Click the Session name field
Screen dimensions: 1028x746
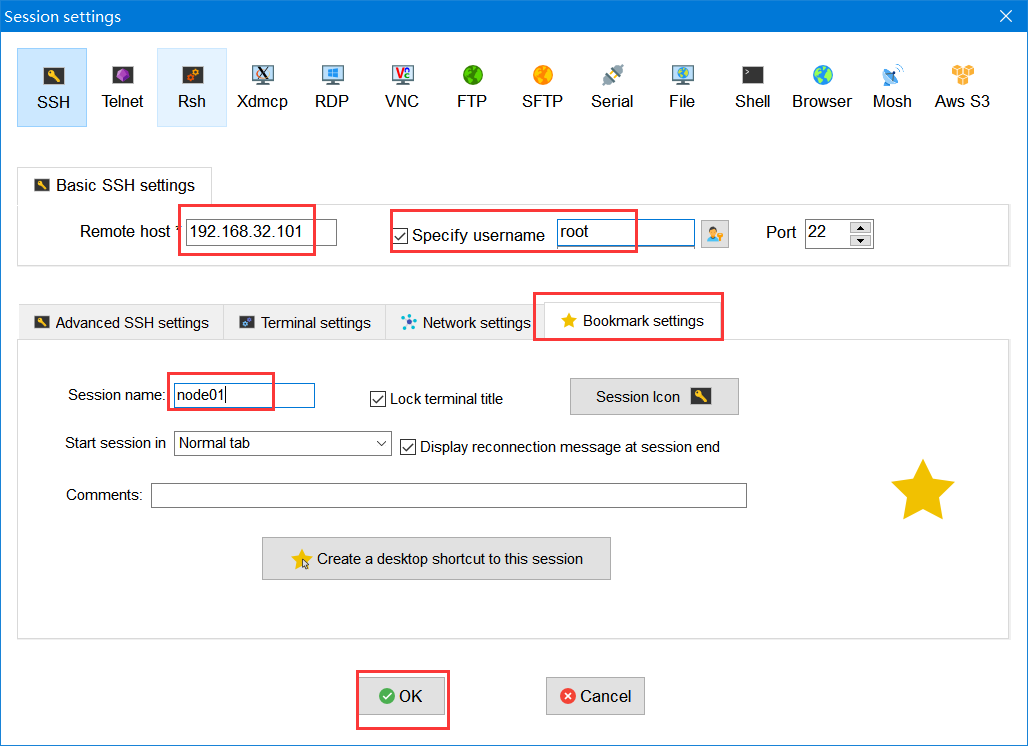(x=244, y=395)
